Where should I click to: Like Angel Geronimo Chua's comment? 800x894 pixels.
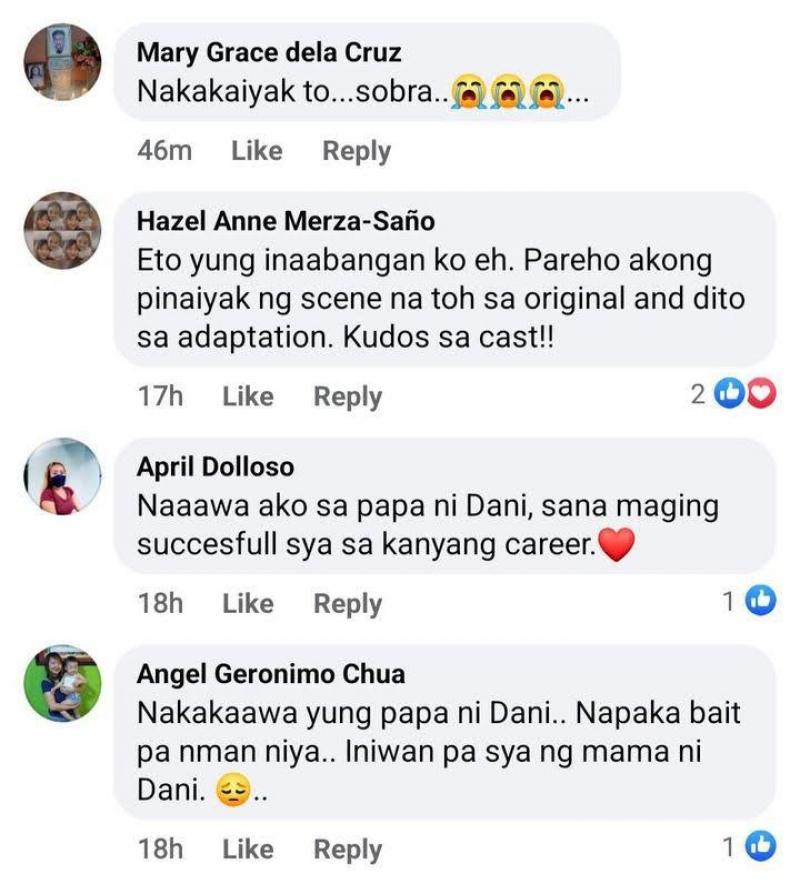pos(248,849)
